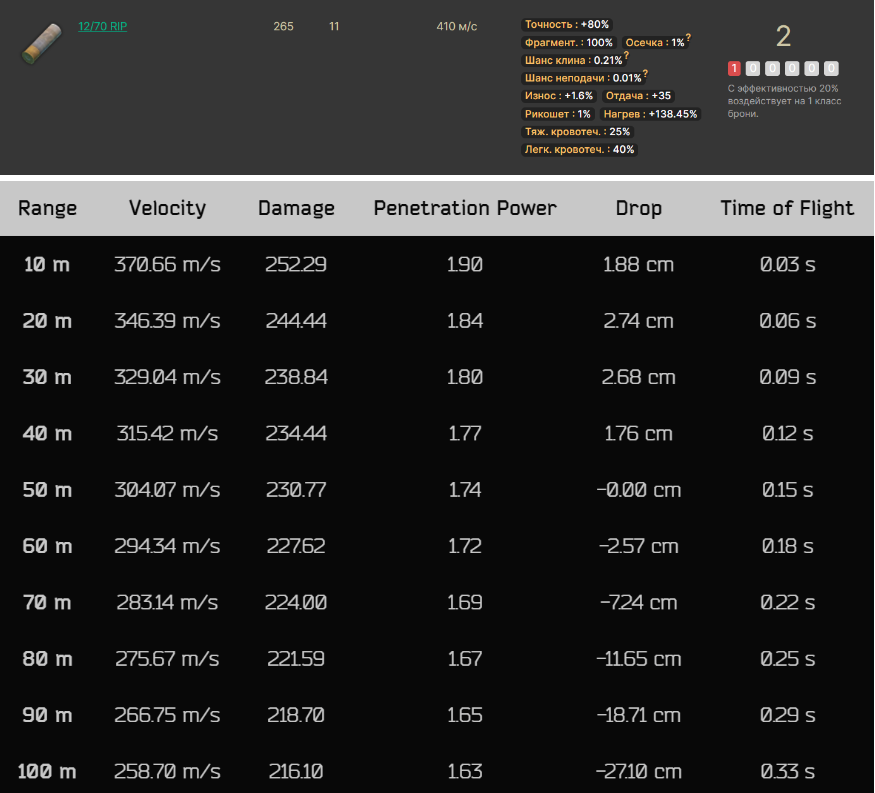Click the question mark next to Шанс клина
This screenshot has height=793, width=875.
[x=626, y=56]
